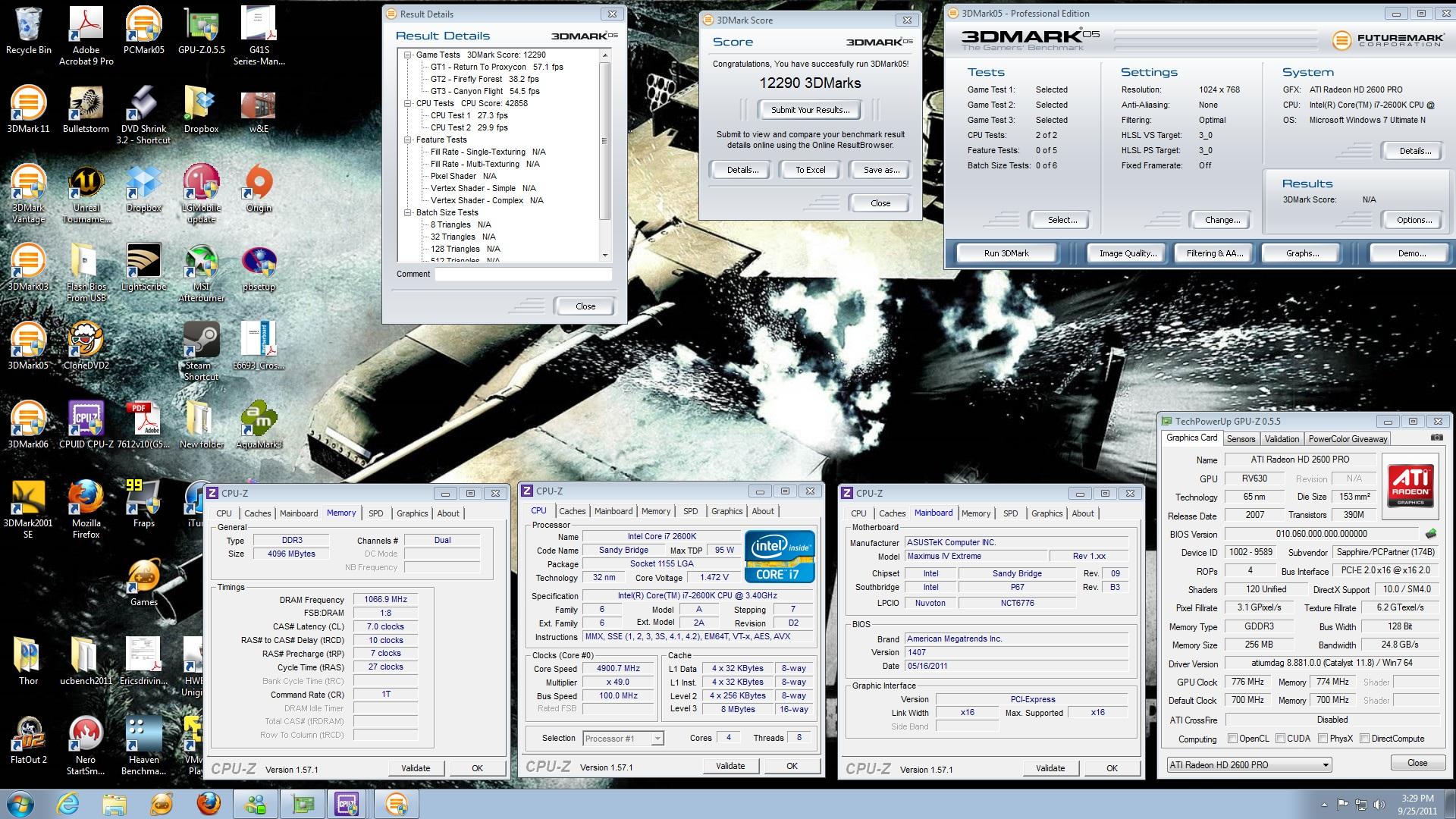
Task: Open Internet Explorer from the taskbar
Action: [68, 804]
